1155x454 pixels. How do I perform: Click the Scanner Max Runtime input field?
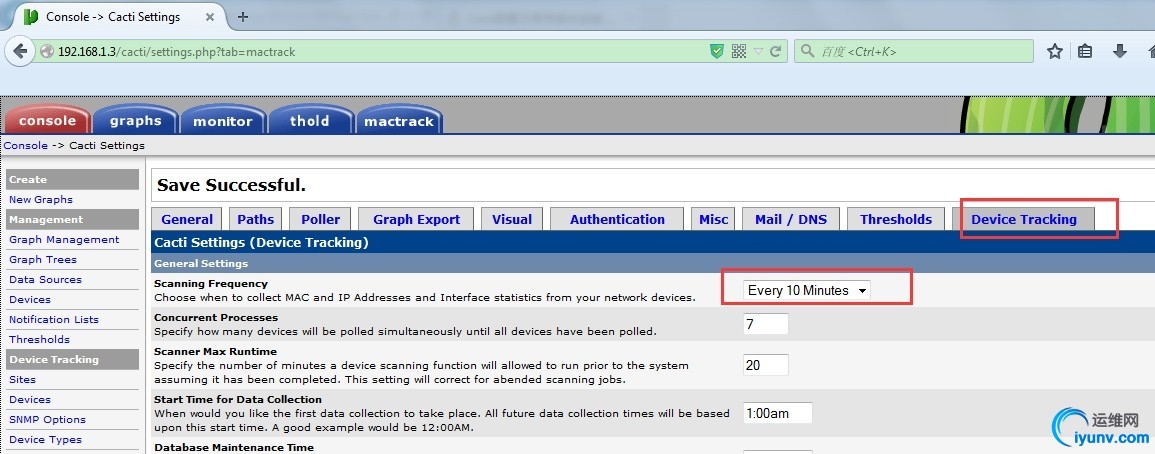point(765,365)
